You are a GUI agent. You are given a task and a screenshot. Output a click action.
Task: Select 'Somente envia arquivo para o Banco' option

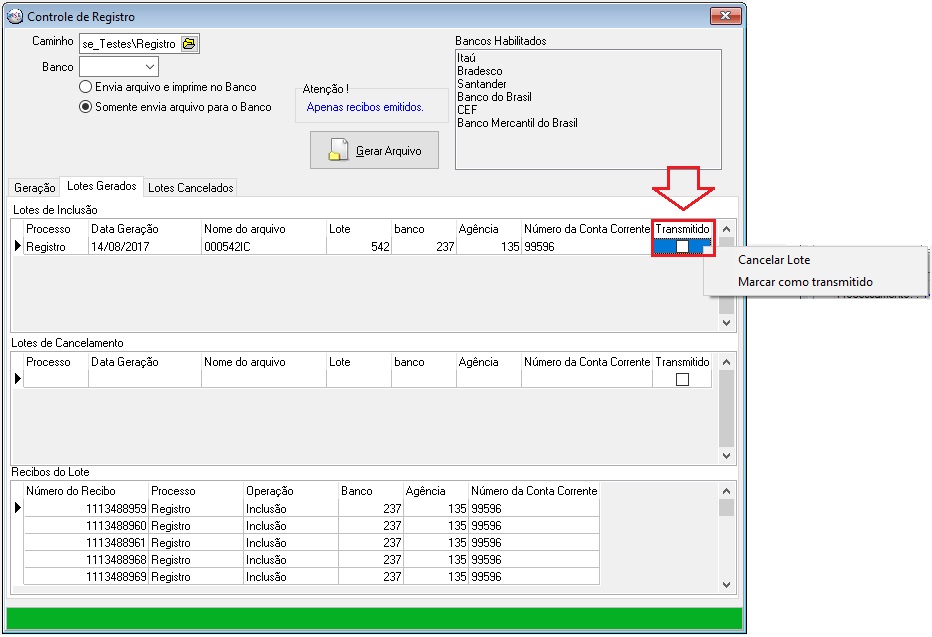click(86, 107)
